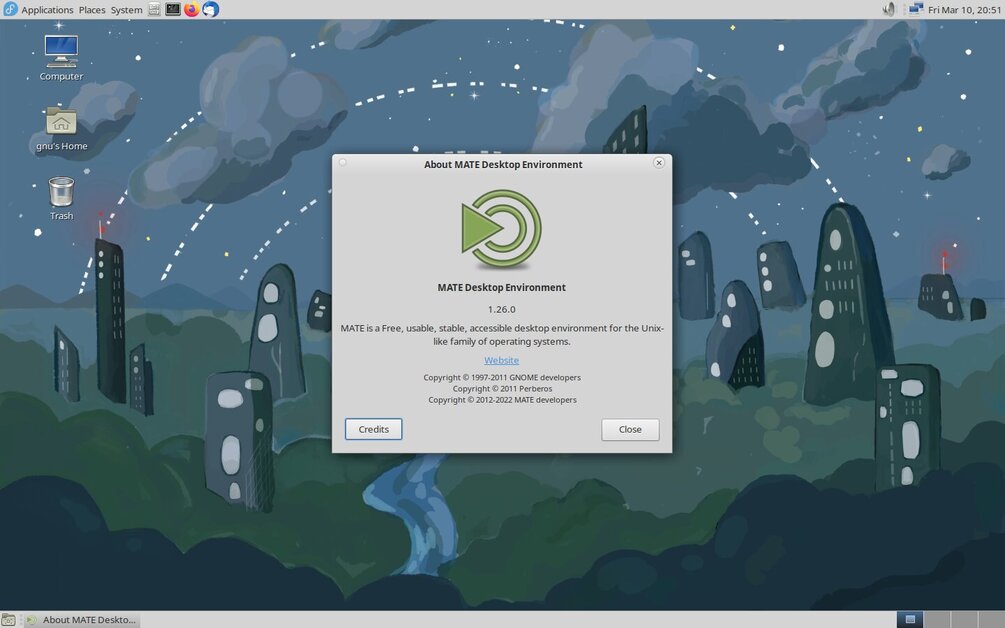
Task: Click the About dialog titlebar menu dot
Action: click(x=343, y=162)
